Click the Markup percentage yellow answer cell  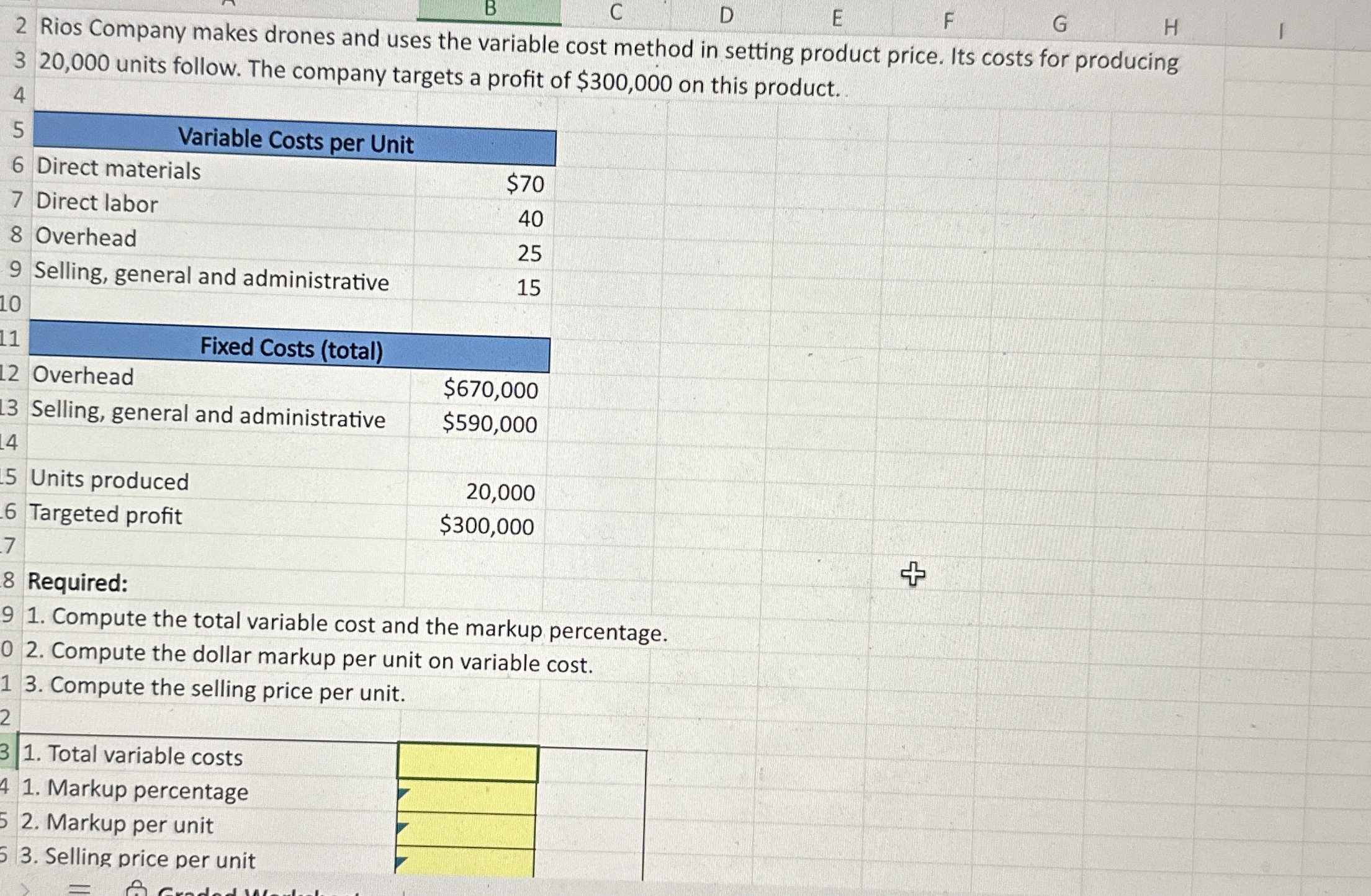pos(466,797)
